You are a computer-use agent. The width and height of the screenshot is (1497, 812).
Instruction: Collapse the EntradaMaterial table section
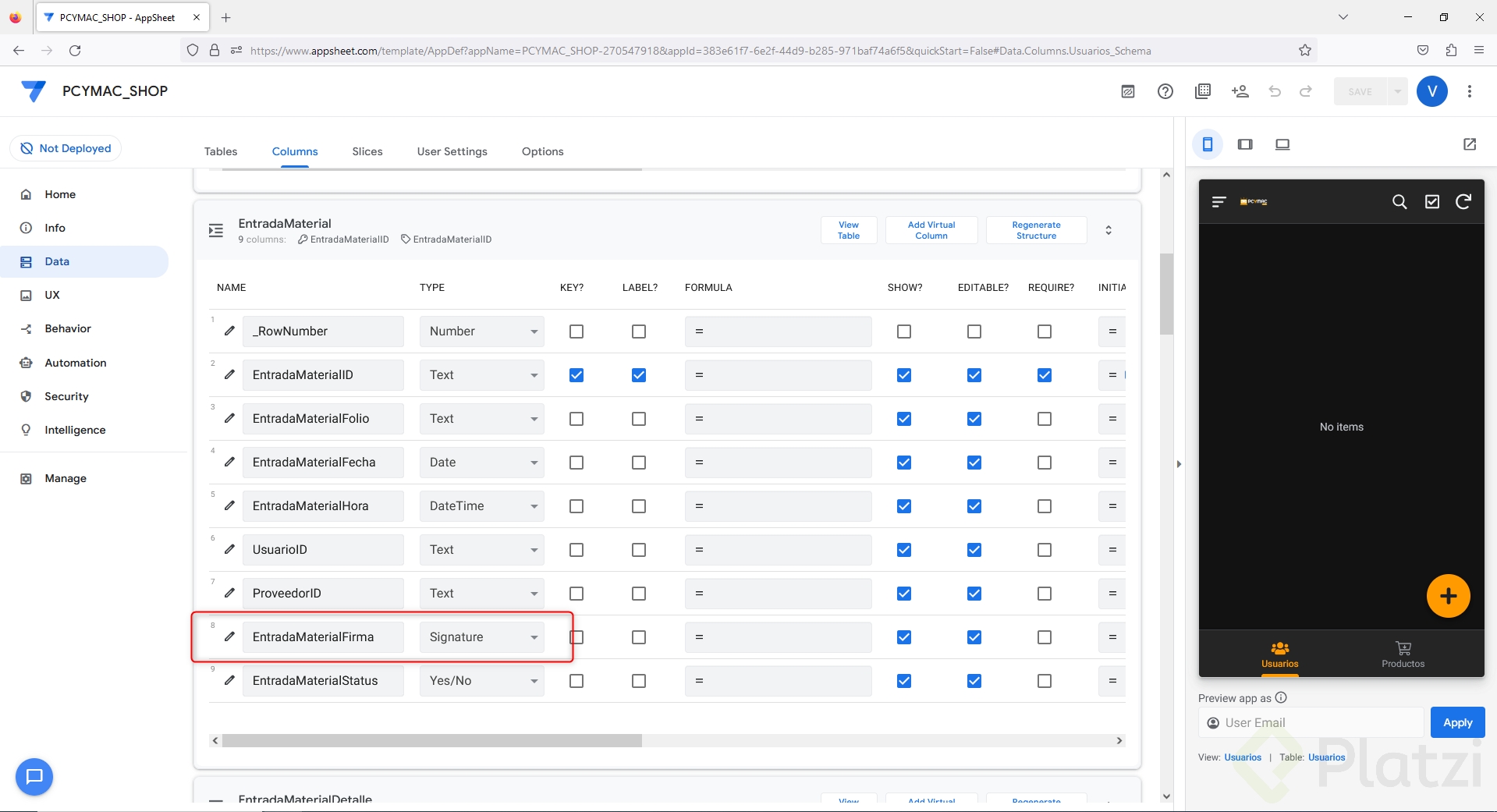point(1108,230)
